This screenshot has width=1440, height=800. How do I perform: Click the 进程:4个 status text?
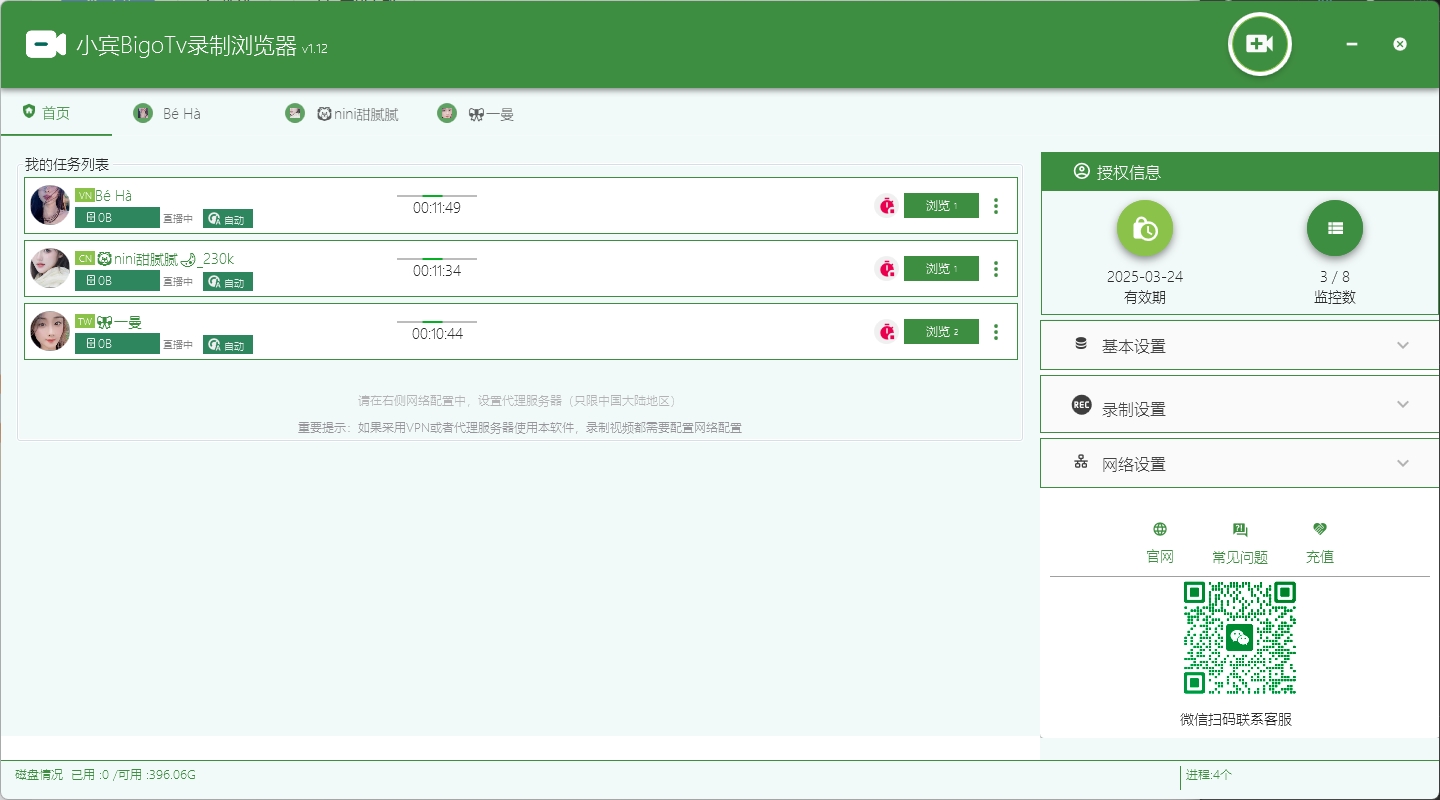(1210, 775)
